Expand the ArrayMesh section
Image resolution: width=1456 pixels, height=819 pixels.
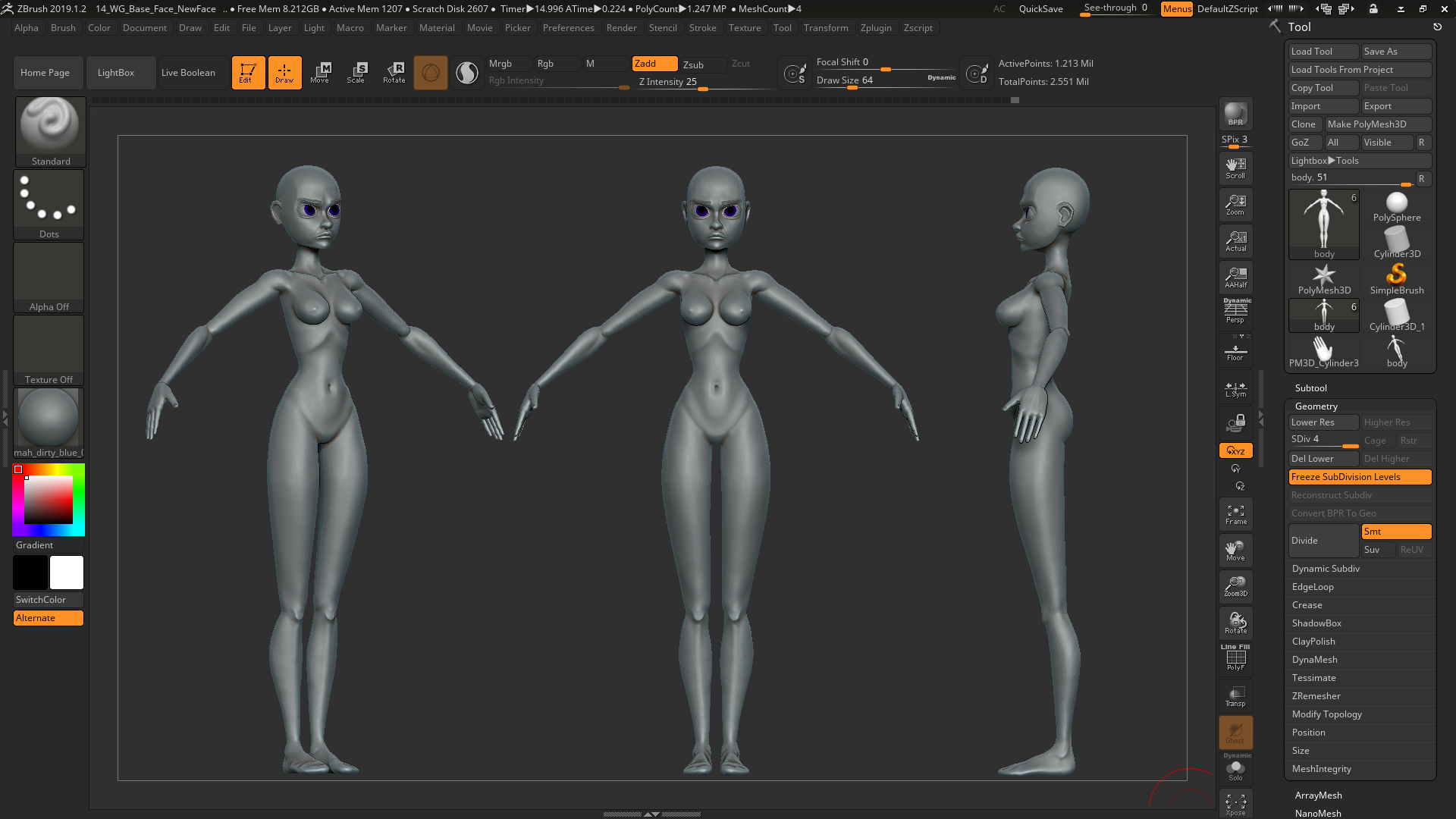click(x=1318, y=795)
